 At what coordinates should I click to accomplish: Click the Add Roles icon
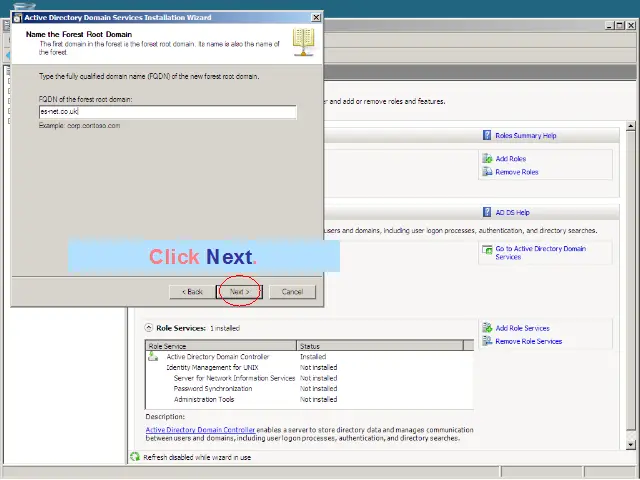[487, 158]
